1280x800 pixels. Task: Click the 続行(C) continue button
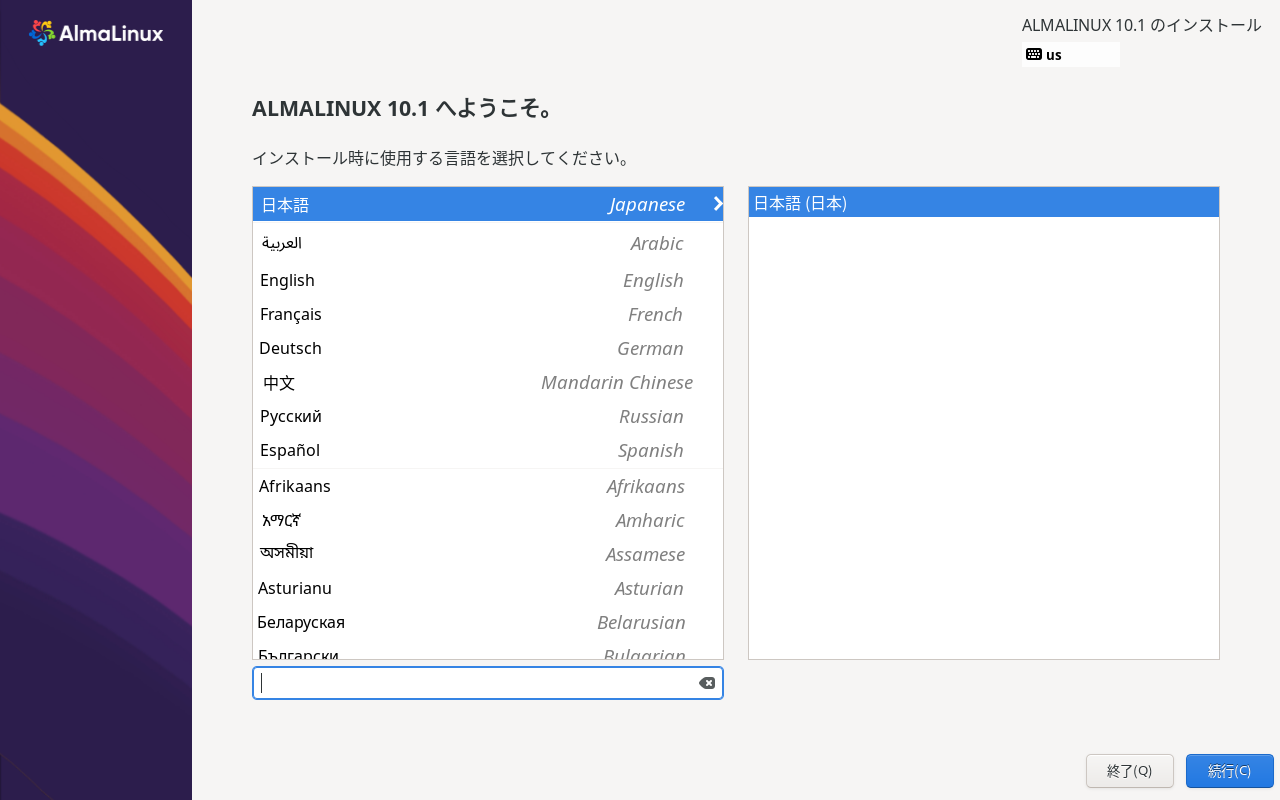pos(1229,771)
